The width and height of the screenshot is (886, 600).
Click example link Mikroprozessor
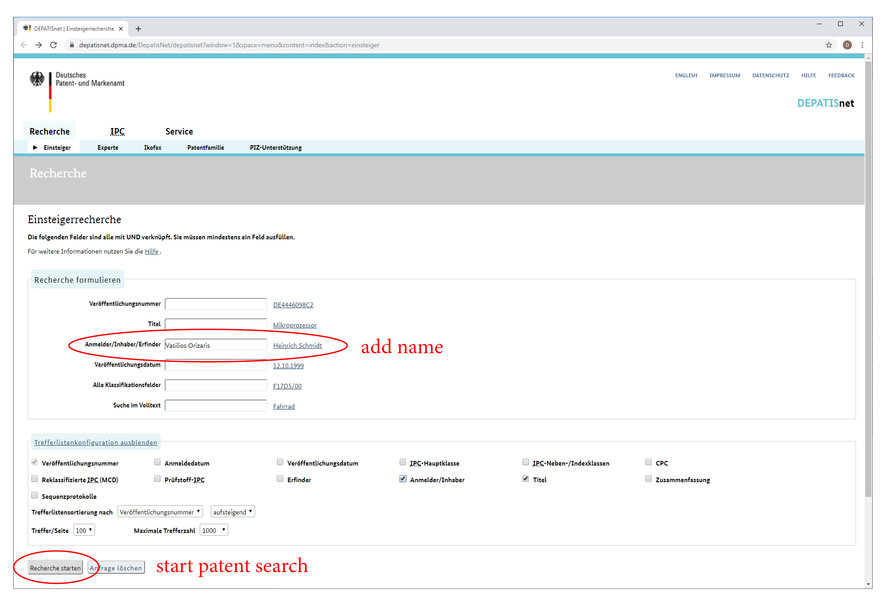295,325
